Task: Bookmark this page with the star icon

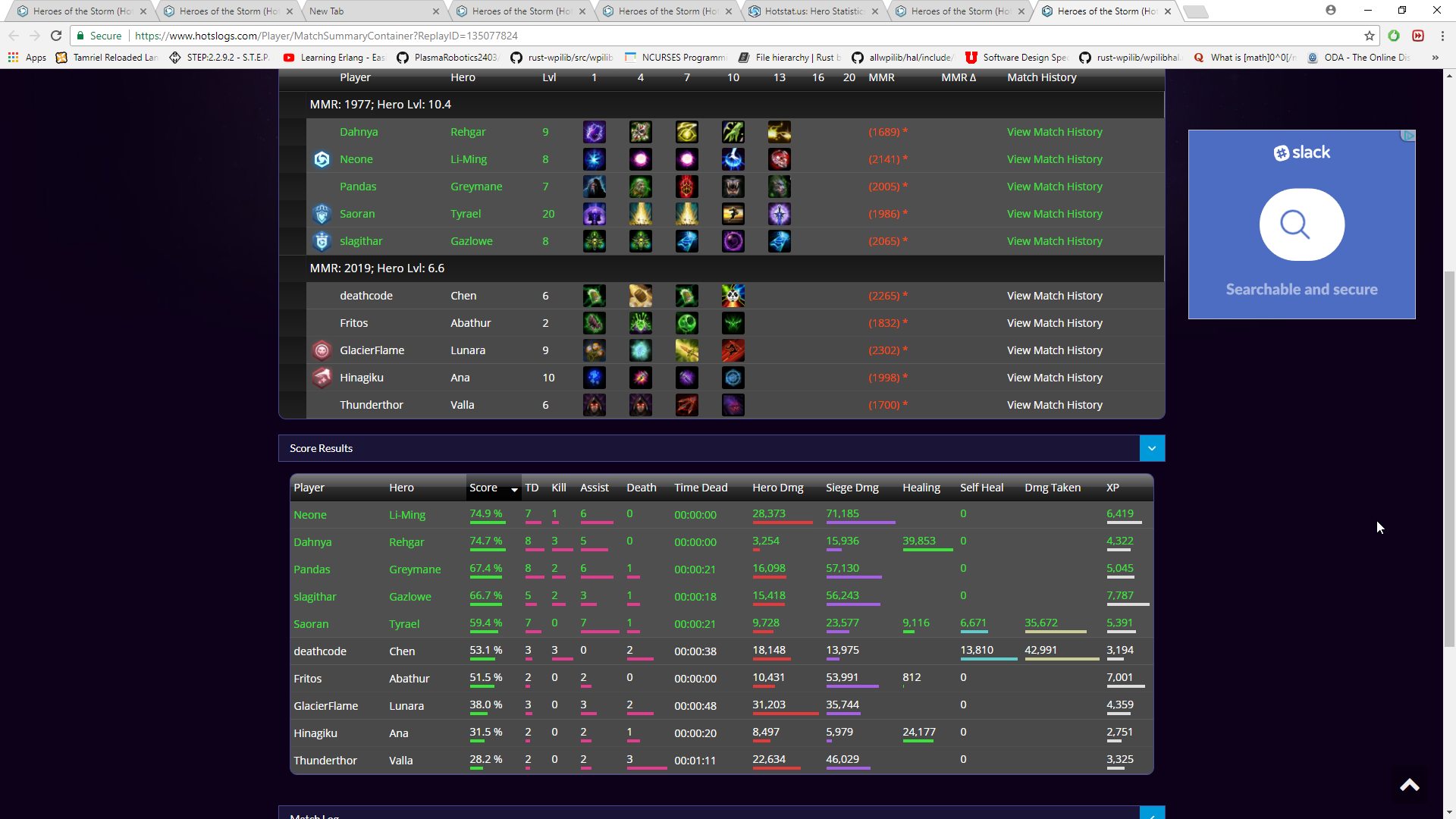Action: [1370, 36]
